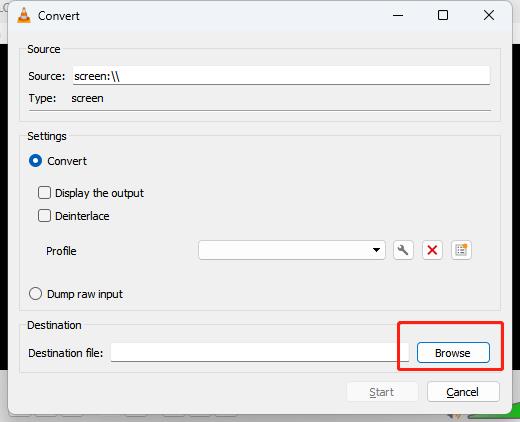This screenshot has height=422, width=520.
Task: Click into the Source field showing screen:\\
Action: 281,75
